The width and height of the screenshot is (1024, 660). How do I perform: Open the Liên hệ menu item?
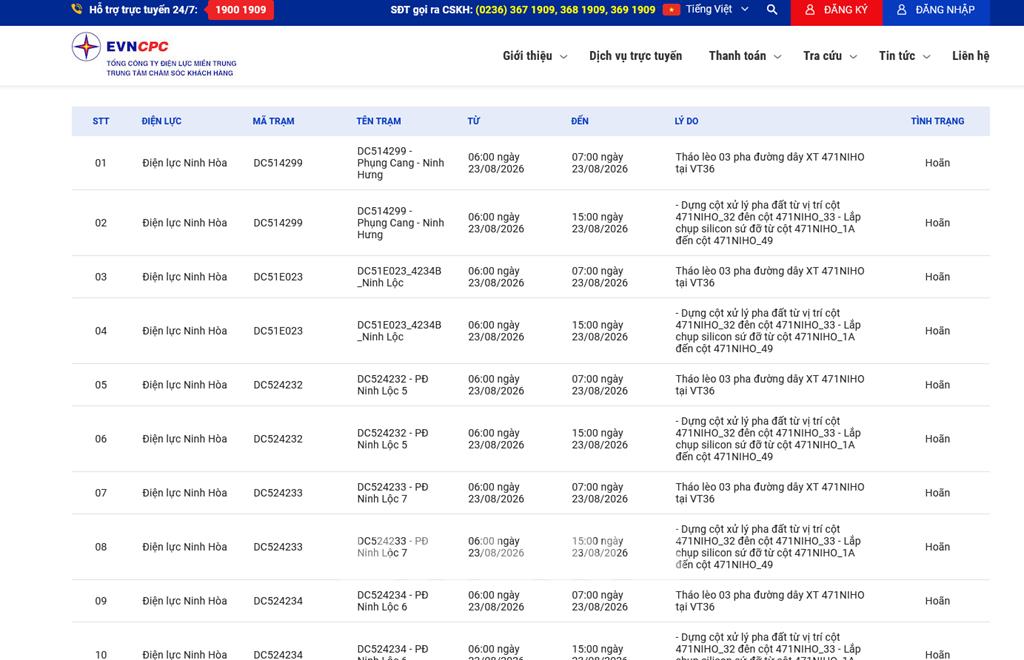pyautogui.click(x=970, y=56)
